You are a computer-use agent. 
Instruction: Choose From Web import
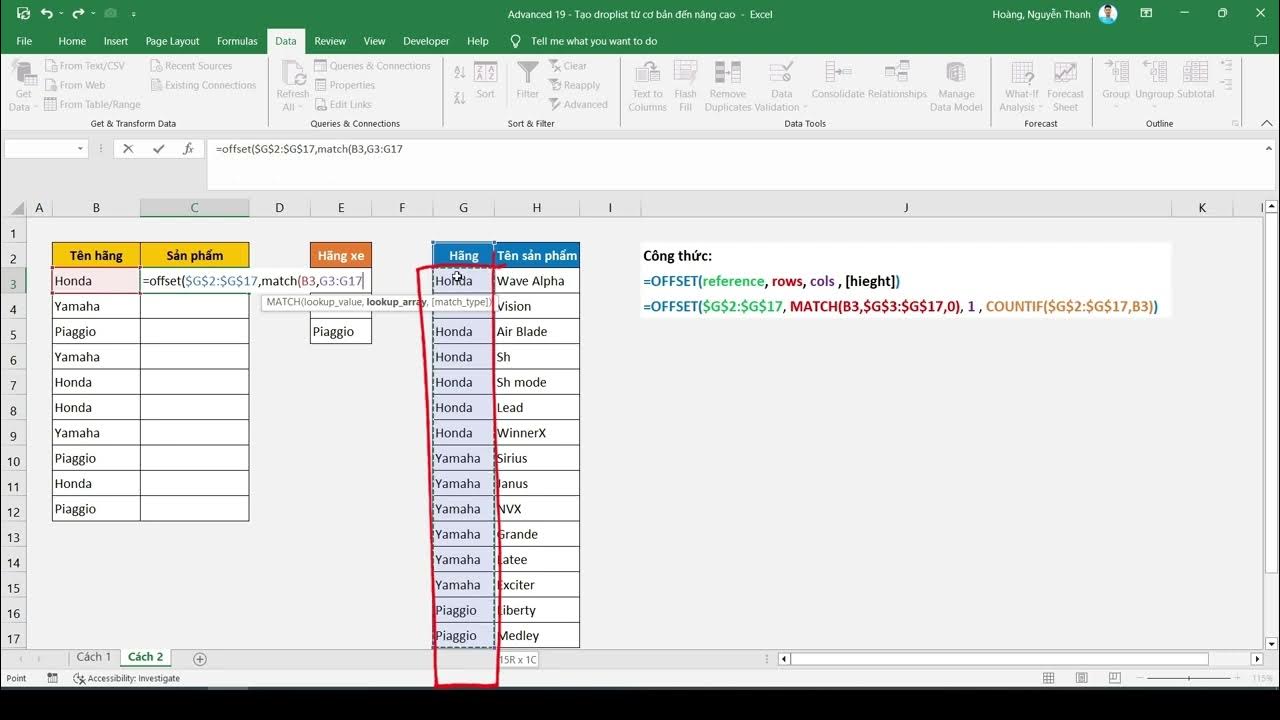coord(75,85)
